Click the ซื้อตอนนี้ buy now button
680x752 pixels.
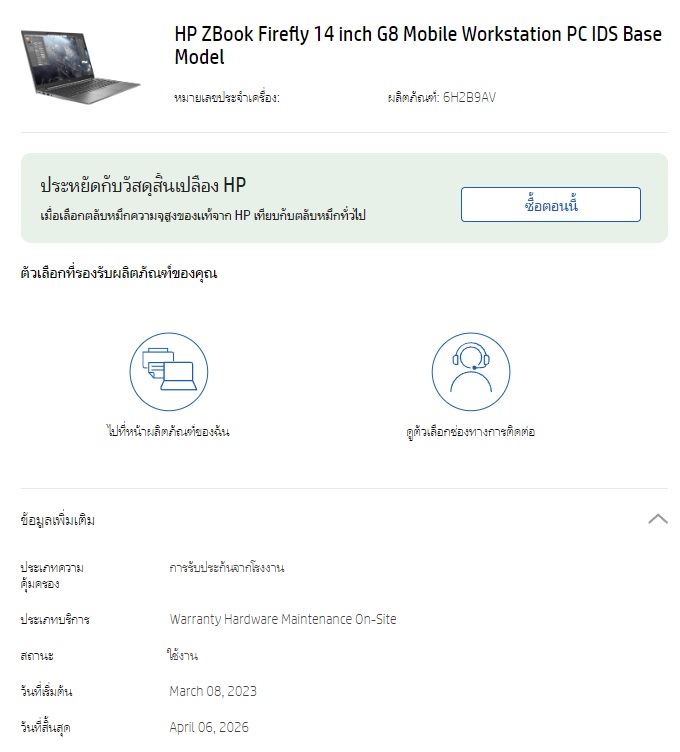pos(551,205)
